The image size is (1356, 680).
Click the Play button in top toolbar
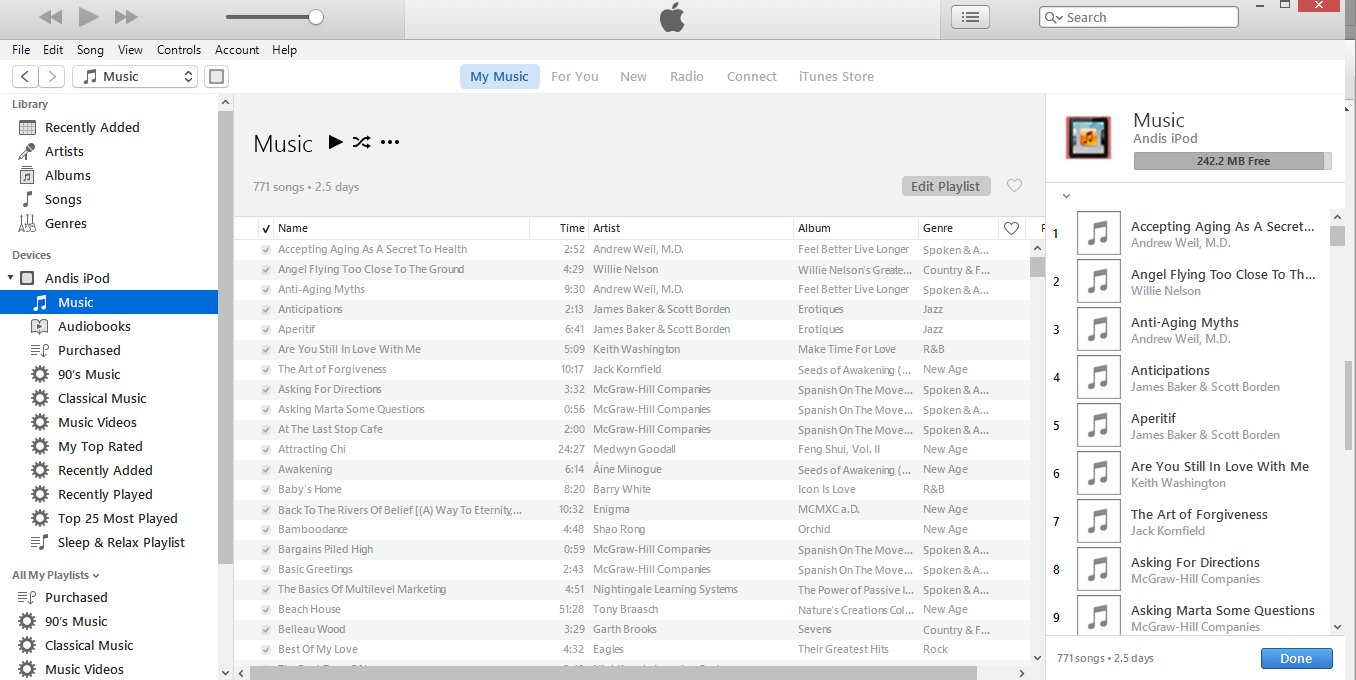pyautogui.click(x=88, y=16)
